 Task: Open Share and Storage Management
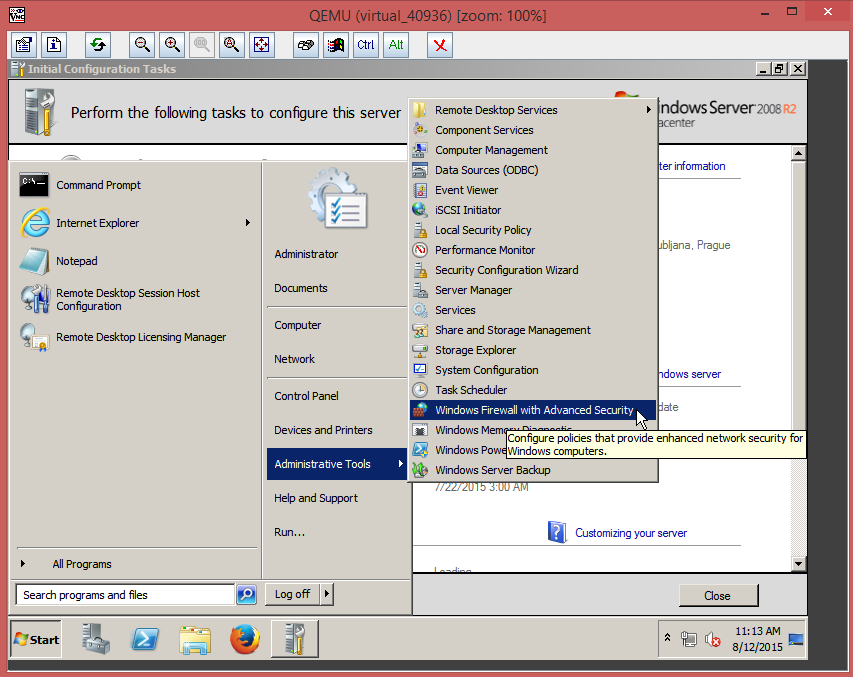pos(533,330)
